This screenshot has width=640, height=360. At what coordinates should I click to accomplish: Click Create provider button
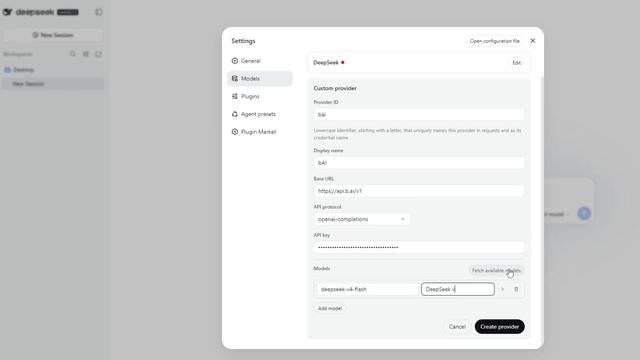point(500,327)
